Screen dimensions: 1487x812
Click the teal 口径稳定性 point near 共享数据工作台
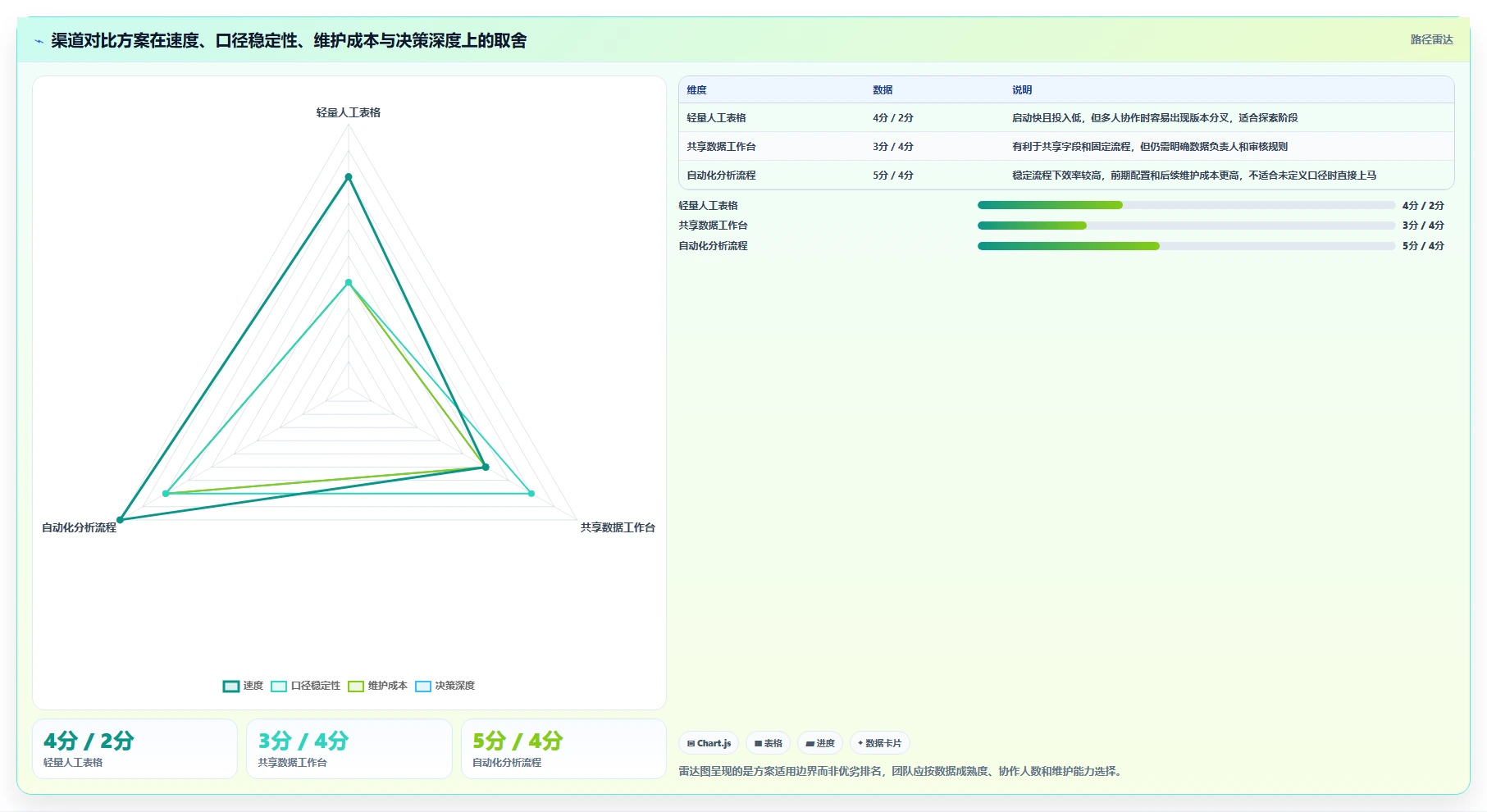coord(531,493)
